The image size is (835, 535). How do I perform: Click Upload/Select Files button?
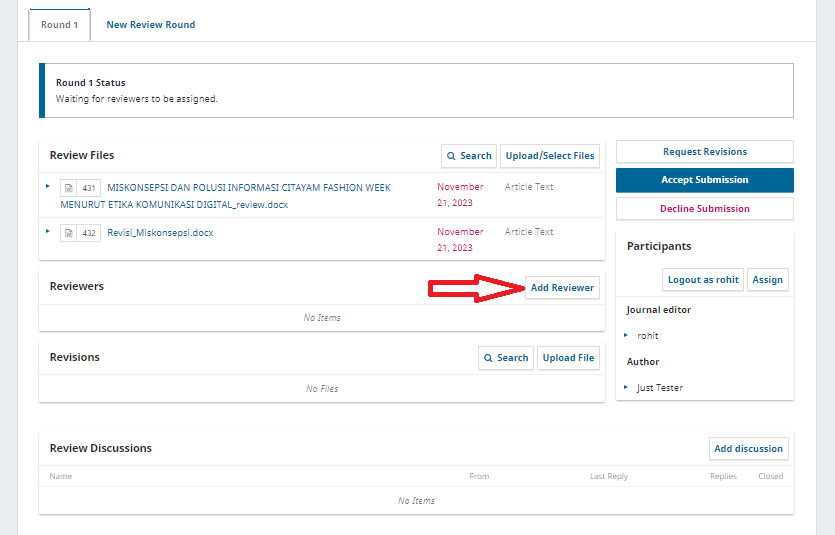550,156
